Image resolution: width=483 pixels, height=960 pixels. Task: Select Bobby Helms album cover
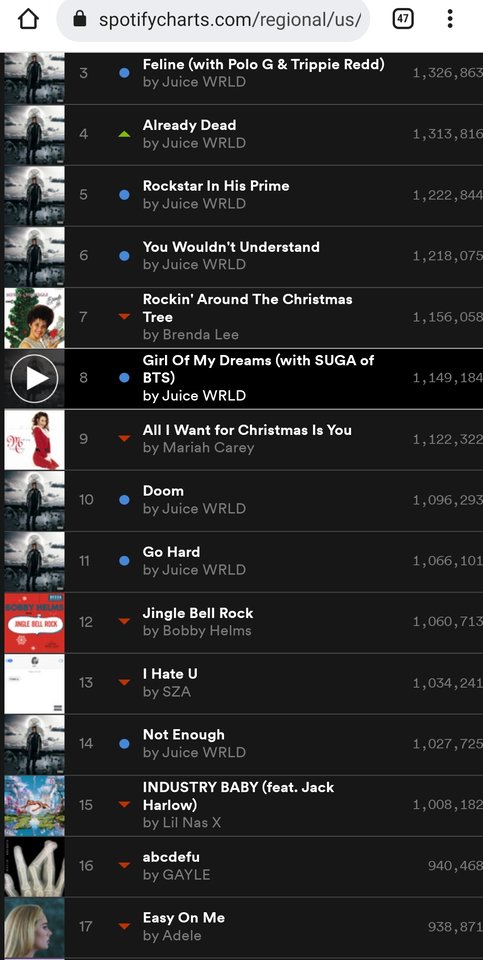point(34,623)
